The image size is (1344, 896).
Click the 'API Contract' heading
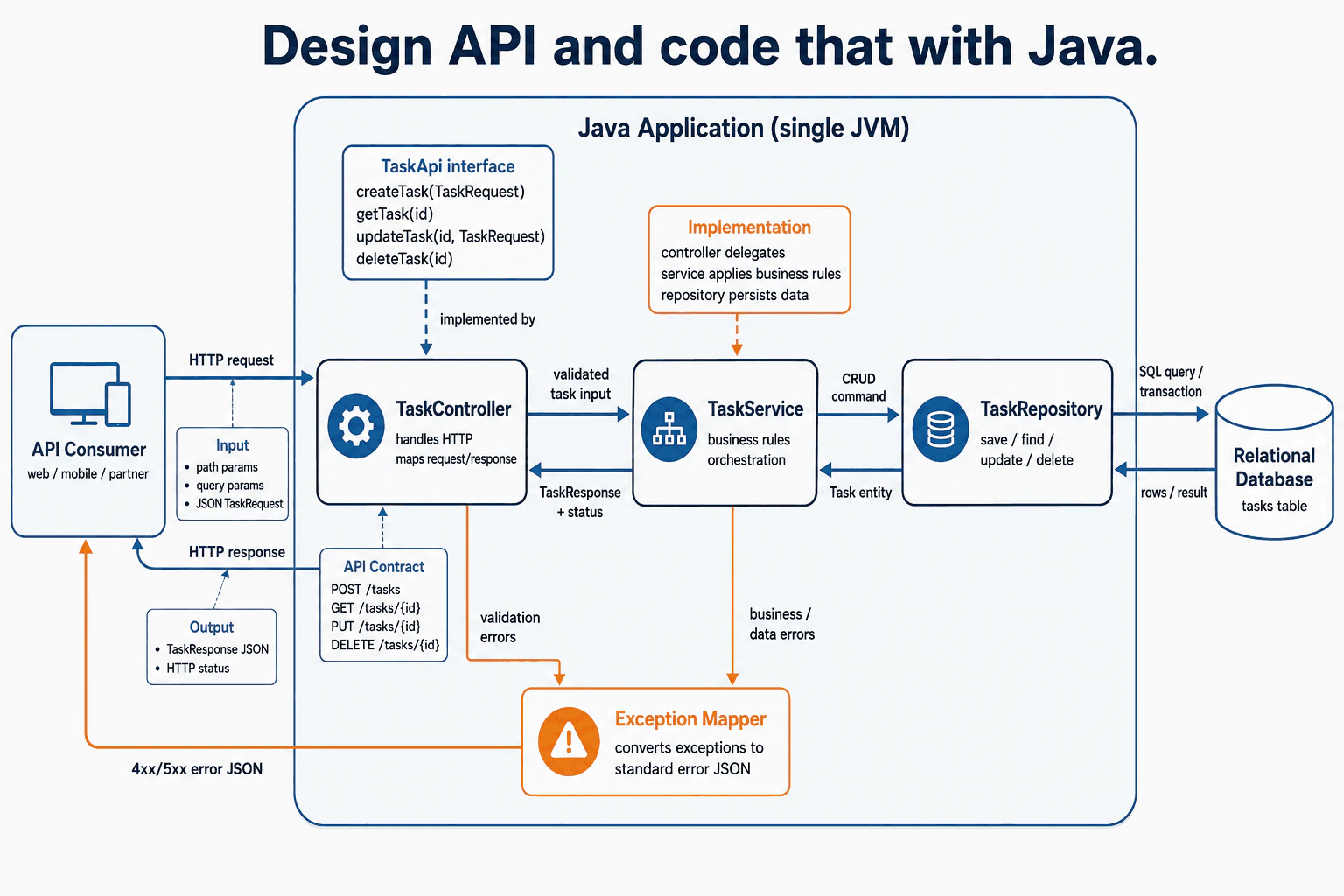click(x=383, y=567)
